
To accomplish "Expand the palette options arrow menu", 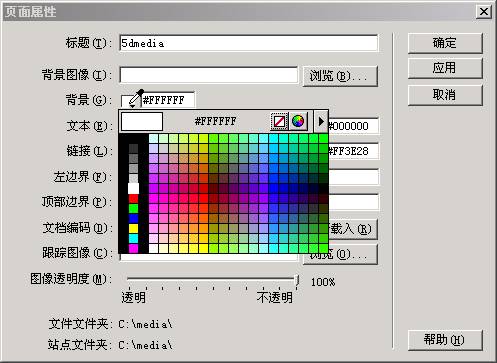I will (321, 121).
